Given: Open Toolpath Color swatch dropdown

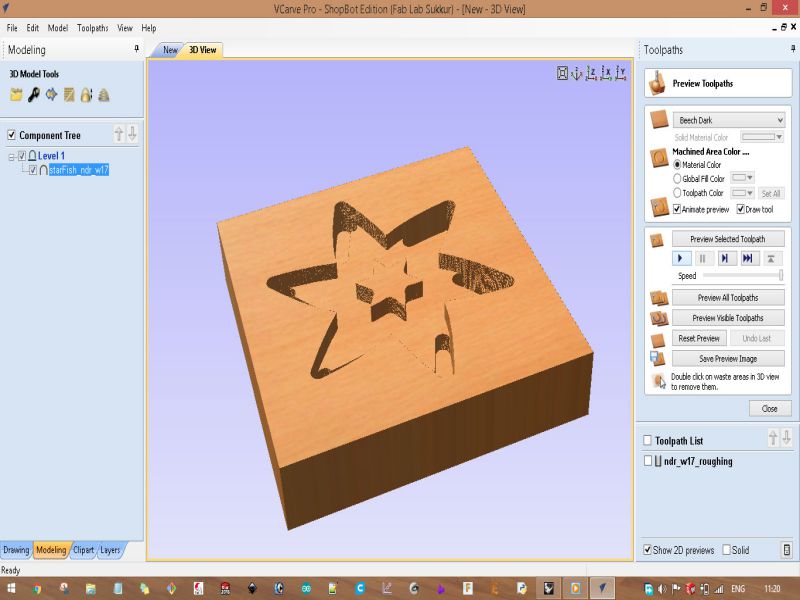Looking at the screenshot, I should coord(742,193).
